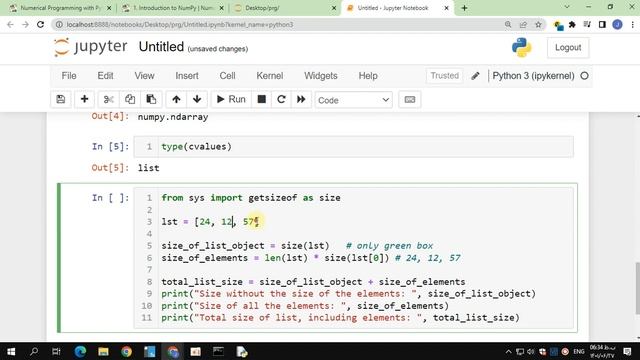Interrupt the kernel with the stop icon
The image size is (640, 360).
262,100
